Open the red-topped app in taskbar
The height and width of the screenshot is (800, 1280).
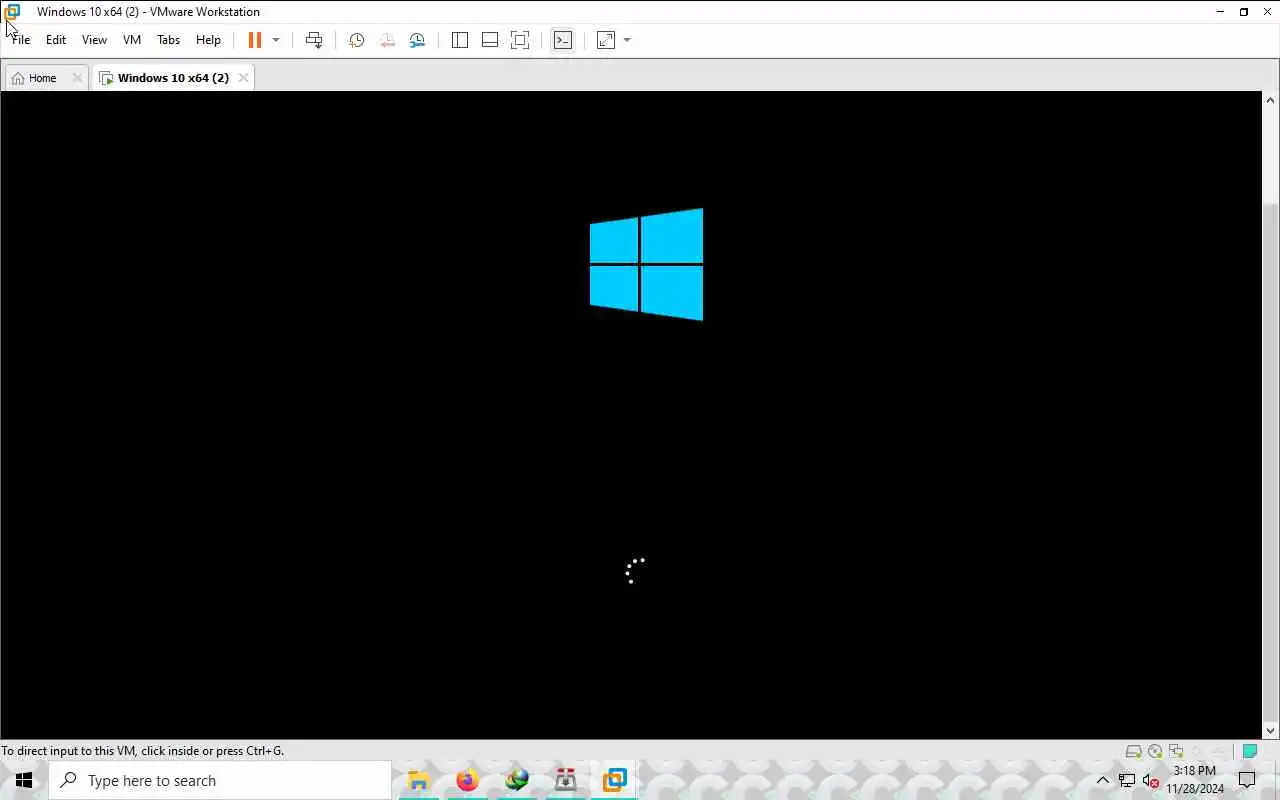(566, 780)
